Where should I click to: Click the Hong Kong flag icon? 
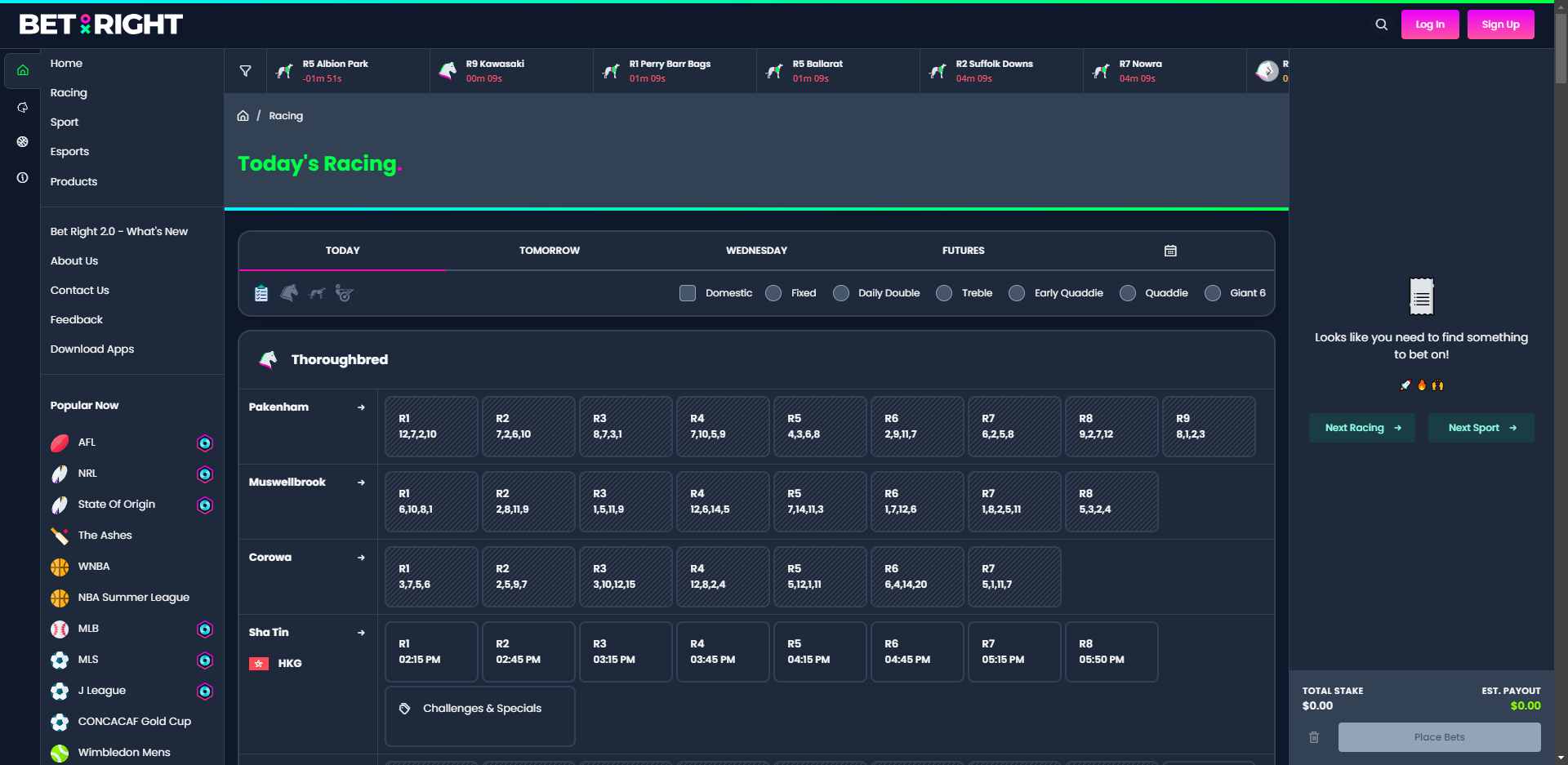(259, 664)
